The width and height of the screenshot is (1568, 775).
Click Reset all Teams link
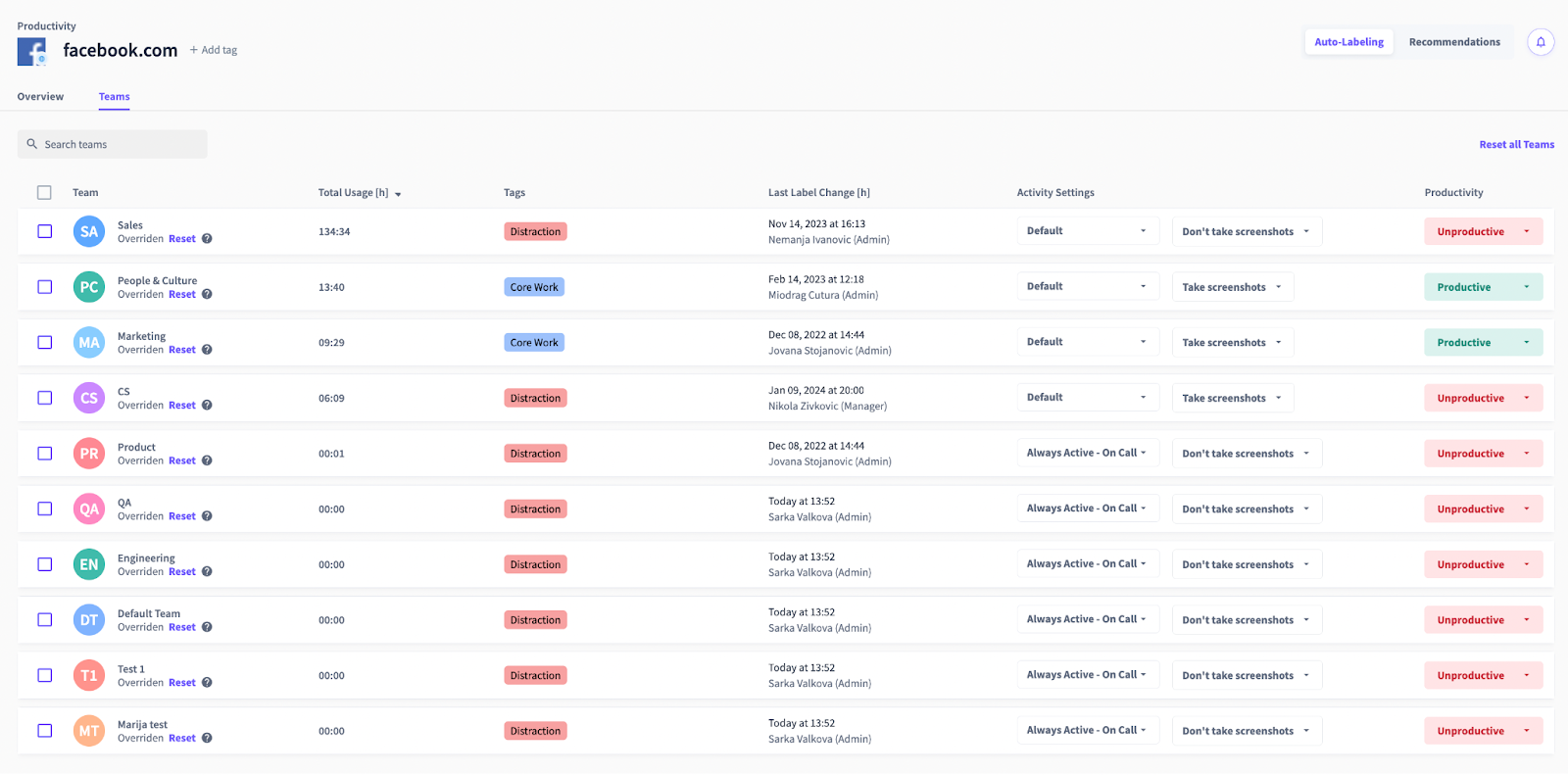point(1516,145)
